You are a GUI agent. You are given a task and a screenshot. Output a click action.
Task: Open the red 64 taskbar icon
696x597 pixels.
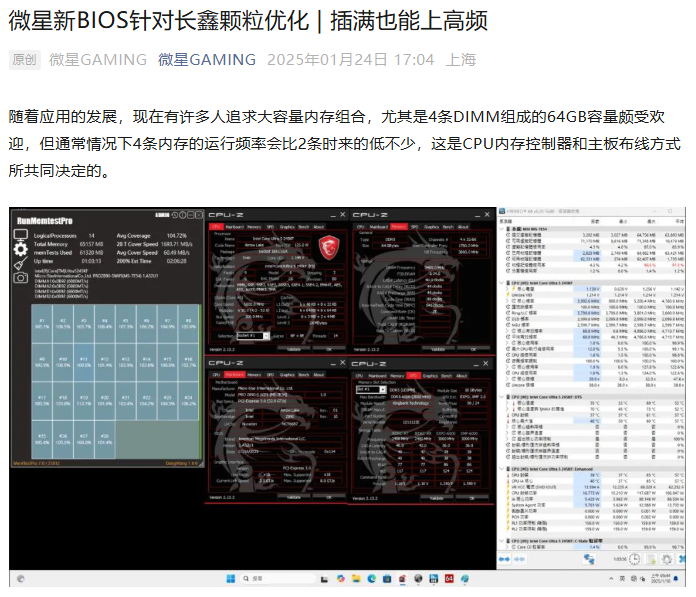[449, 579]
